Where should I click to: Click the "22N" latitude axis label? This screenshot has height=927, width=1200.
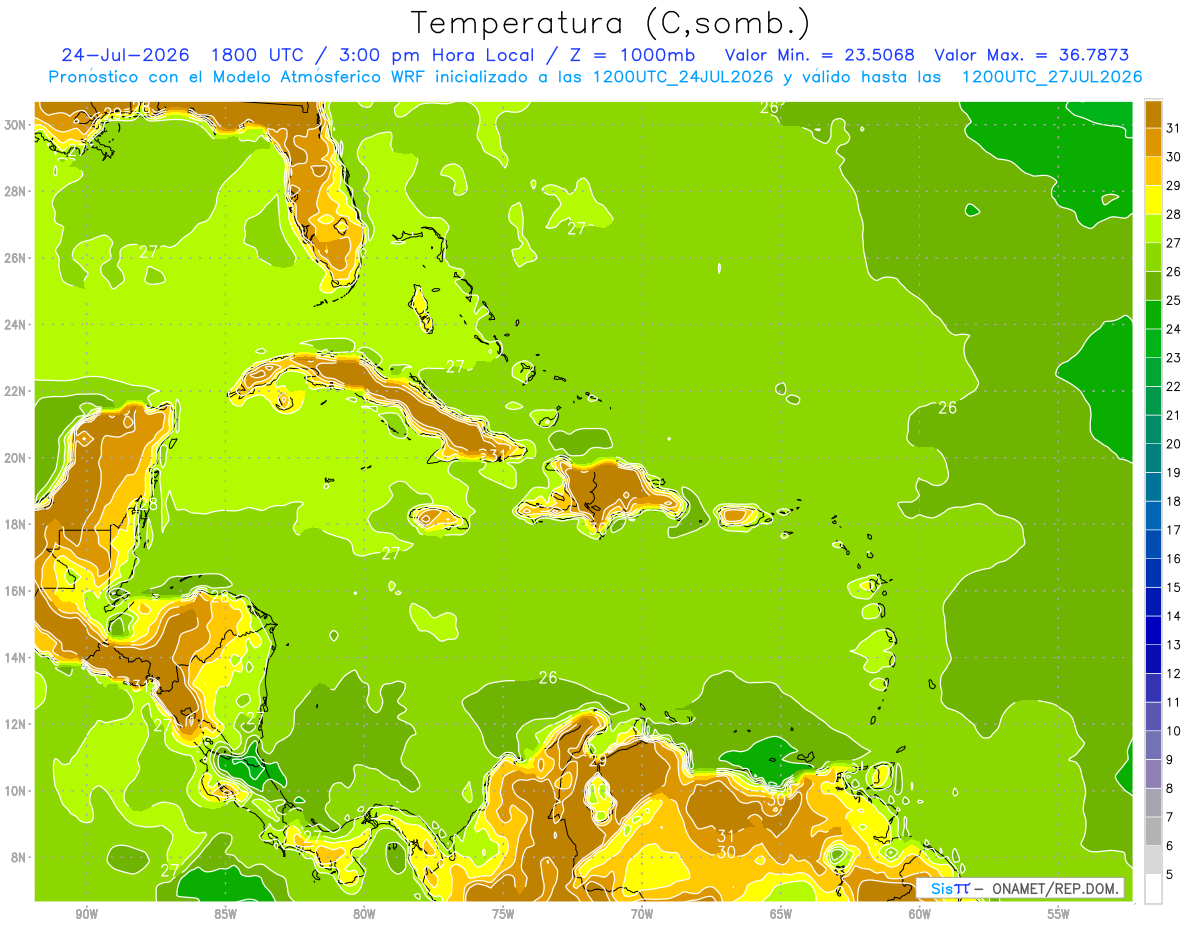tap(16, 391)
